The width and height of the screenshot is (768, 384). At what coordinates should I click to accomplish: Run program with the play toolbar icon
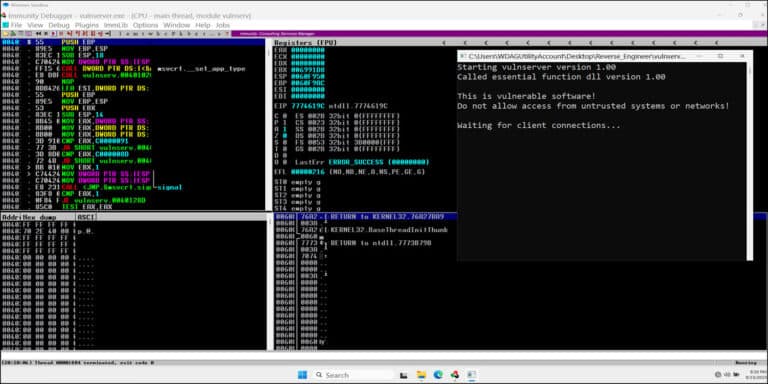[53, 33]
